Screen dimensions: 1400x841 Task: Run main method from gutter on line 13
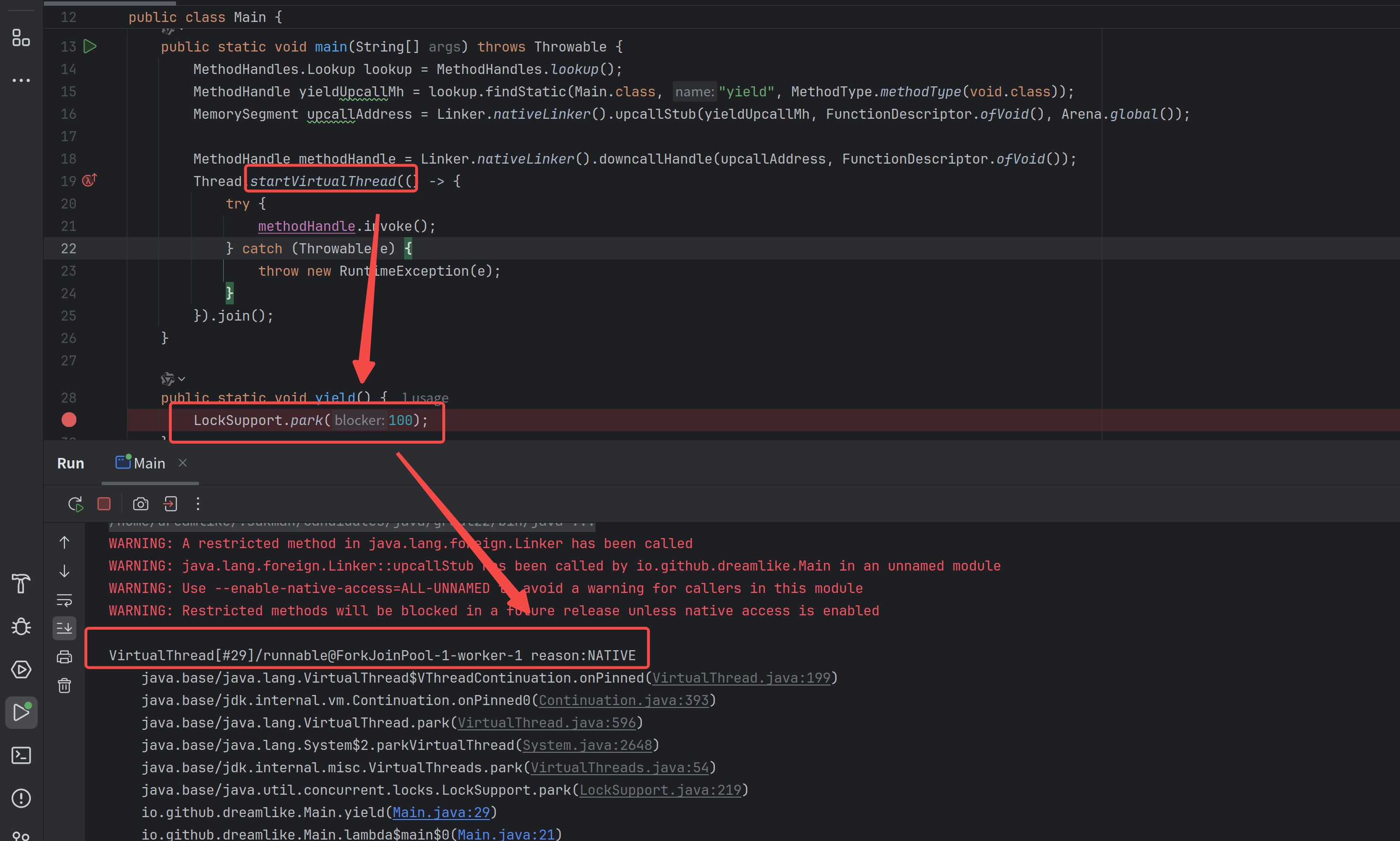click(x=90, y=46)
